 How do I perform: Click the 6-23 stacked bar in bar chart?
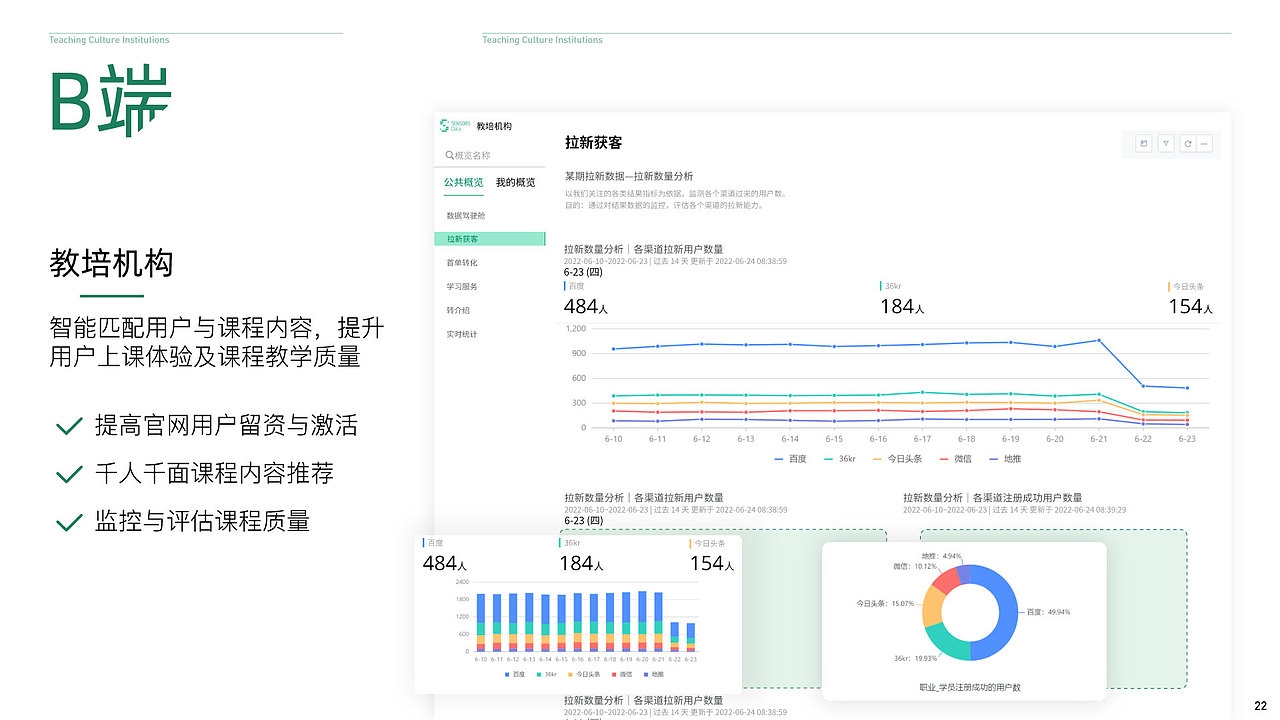[x=690, y=637]
